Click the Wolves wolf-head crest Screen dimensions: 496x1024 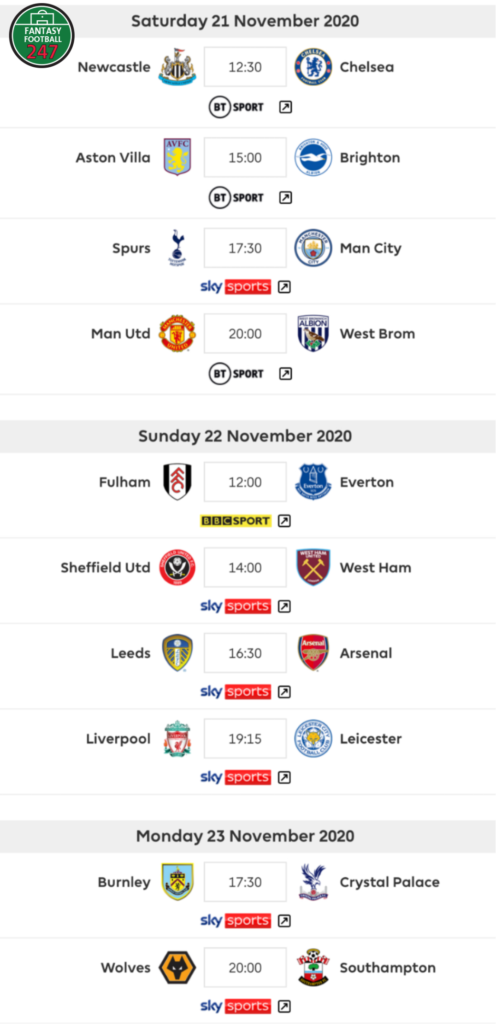(x=177, y=967)
